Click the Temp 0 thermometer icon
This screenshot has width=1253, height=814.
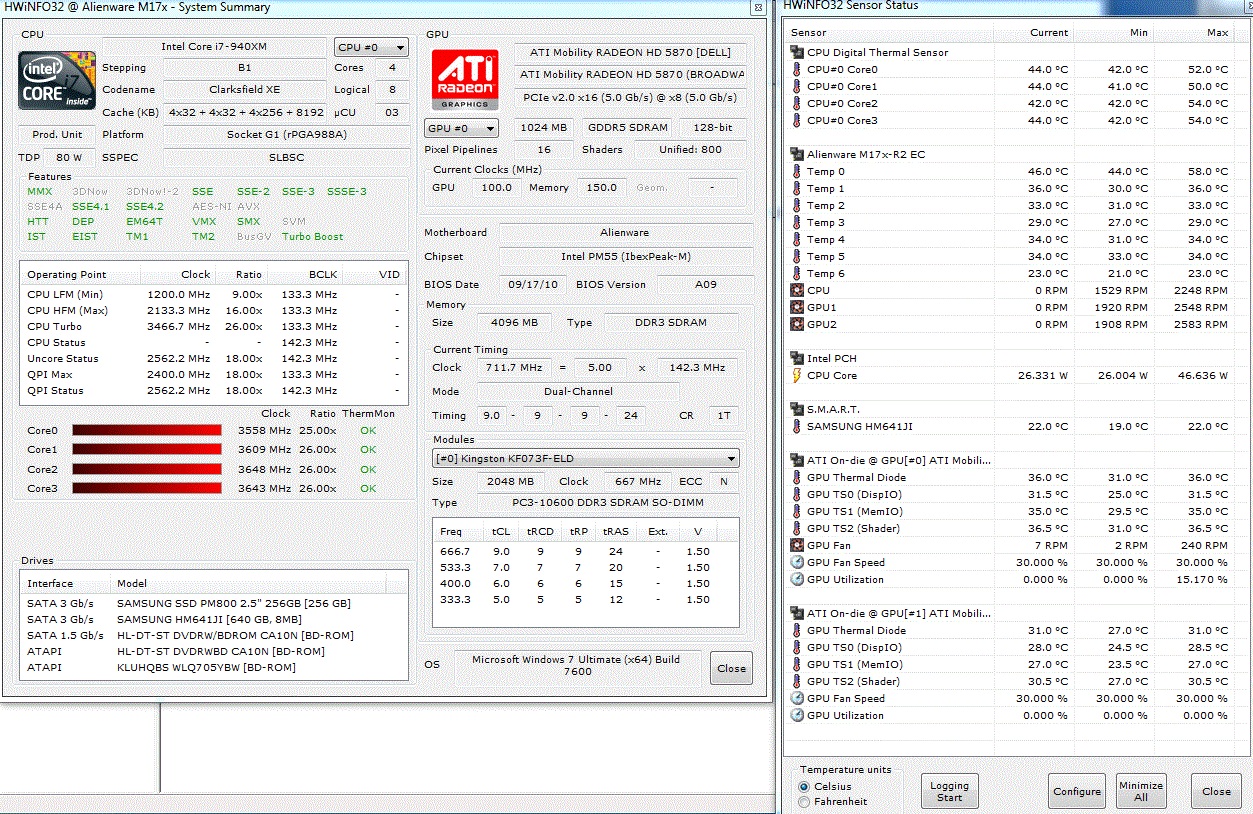tap(796, 171)
